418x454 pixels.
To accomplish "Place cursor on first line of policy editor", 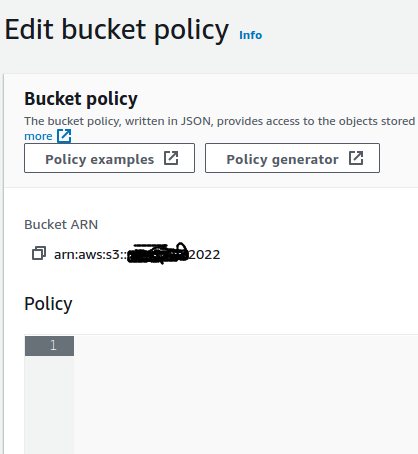I will [246, 346].
